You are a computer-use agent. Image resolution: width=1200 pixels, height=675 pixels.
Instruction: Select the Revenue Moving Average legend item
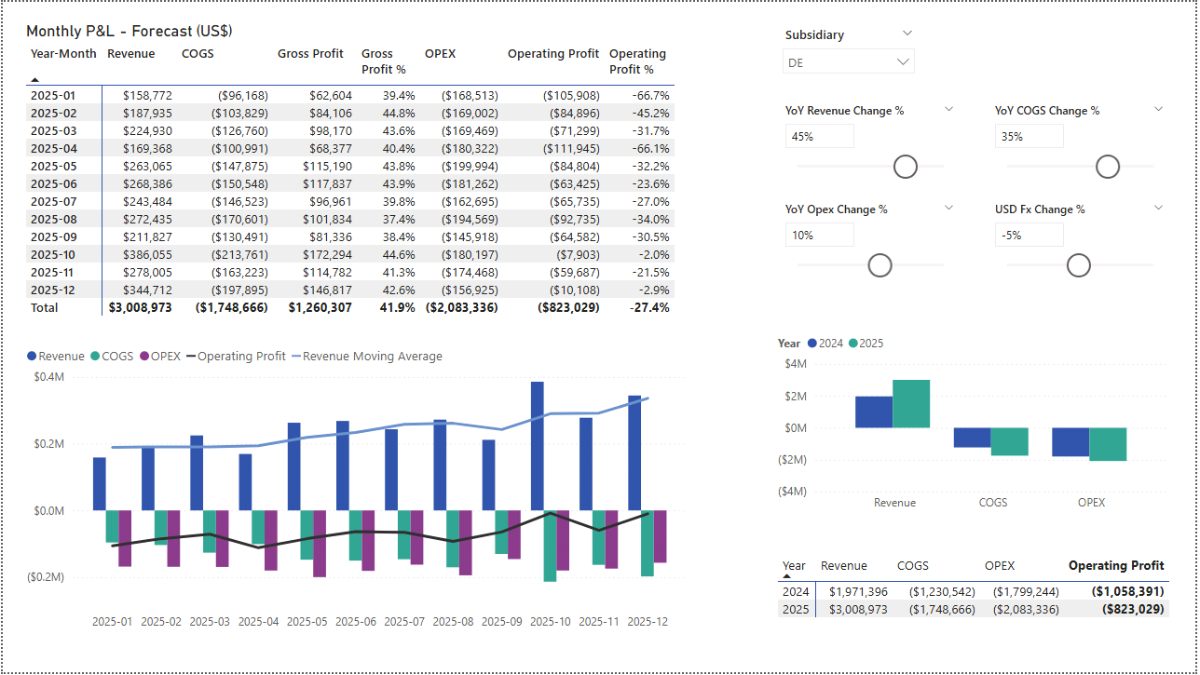370,356
